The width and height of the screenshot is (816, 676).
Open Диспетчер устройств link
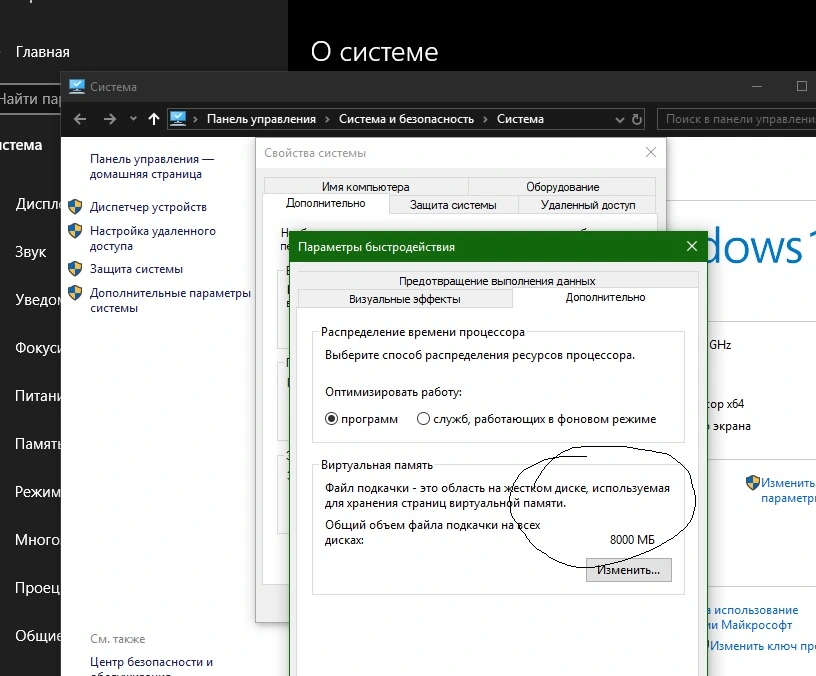tap(148, 207)
